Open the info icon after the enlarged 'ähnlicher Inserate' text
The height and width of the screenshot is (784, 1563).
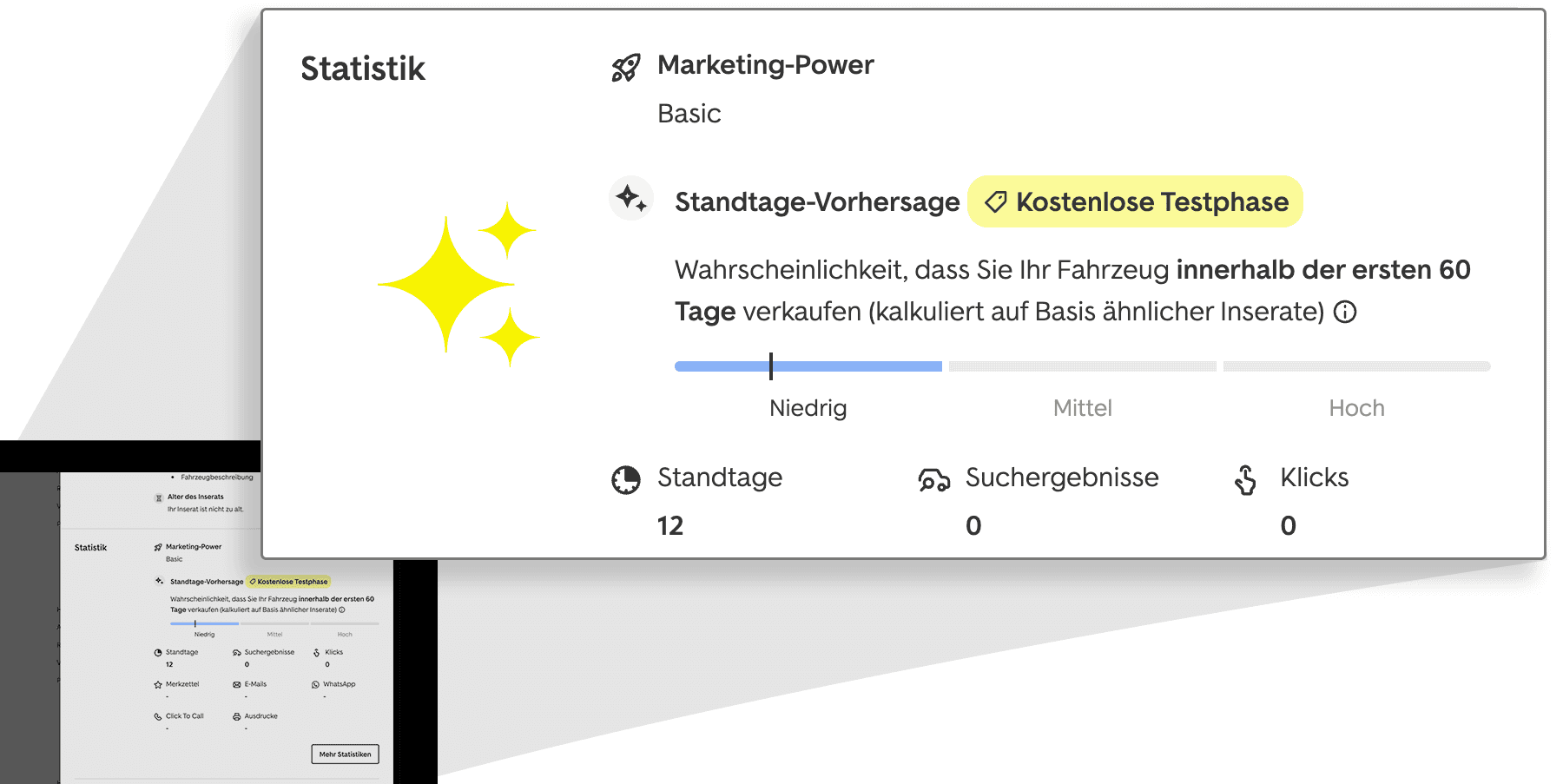point(1345,312)
